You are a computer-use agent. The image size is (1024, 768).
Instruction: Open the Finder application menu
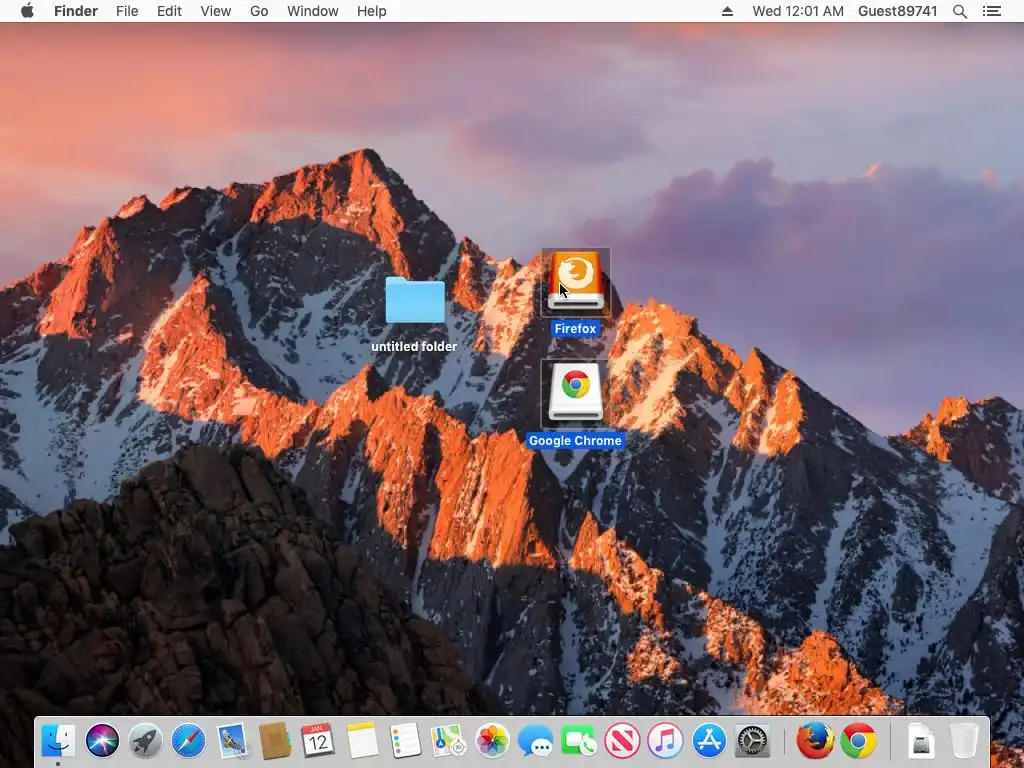[76, 11]
